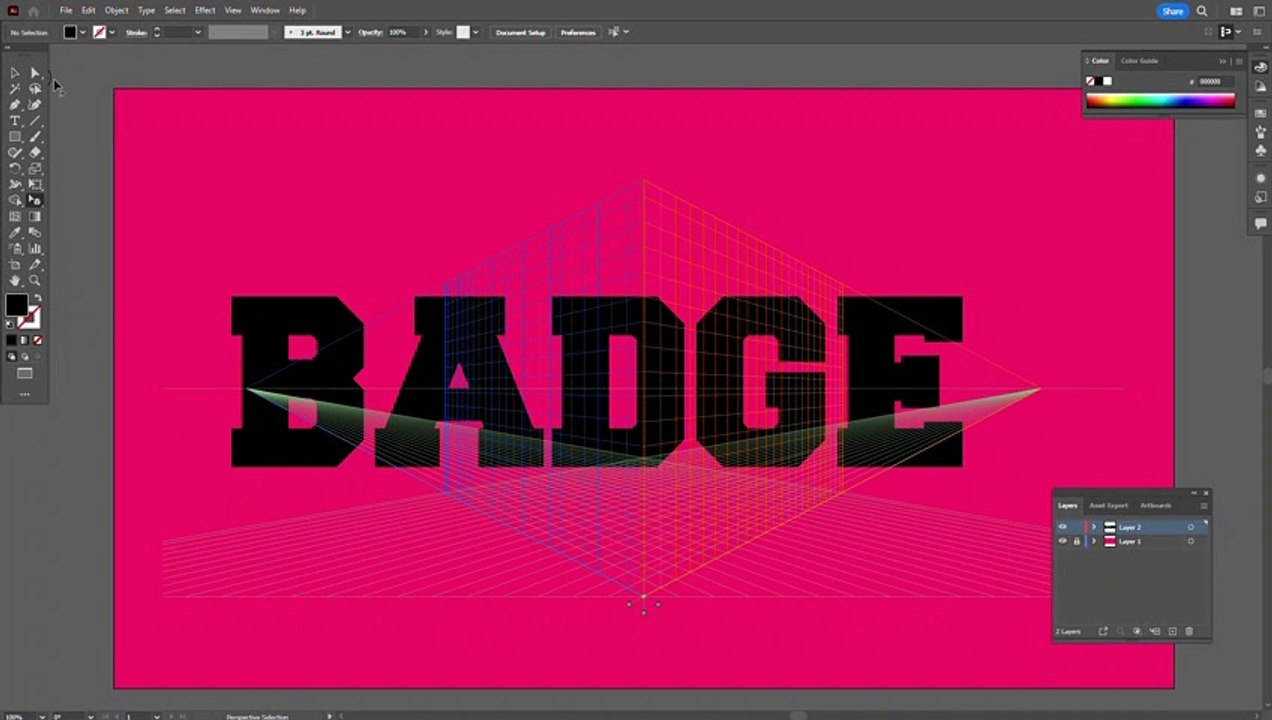The image size is (1272, 720).
Task: Select the Rotate tool
Action: coord(15,169)
